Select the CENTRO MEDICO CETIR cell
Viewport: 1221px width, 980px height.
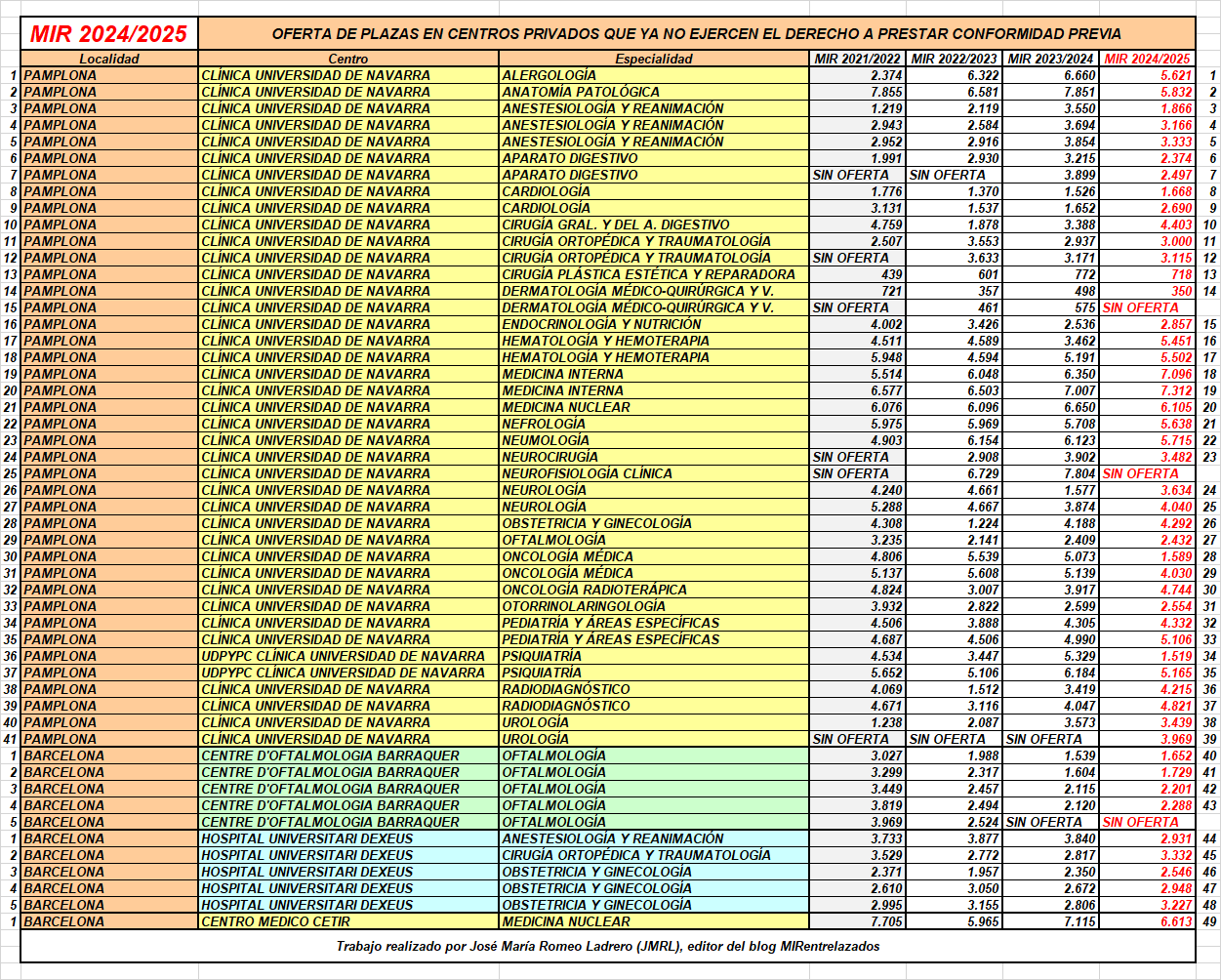coord(348,921)
